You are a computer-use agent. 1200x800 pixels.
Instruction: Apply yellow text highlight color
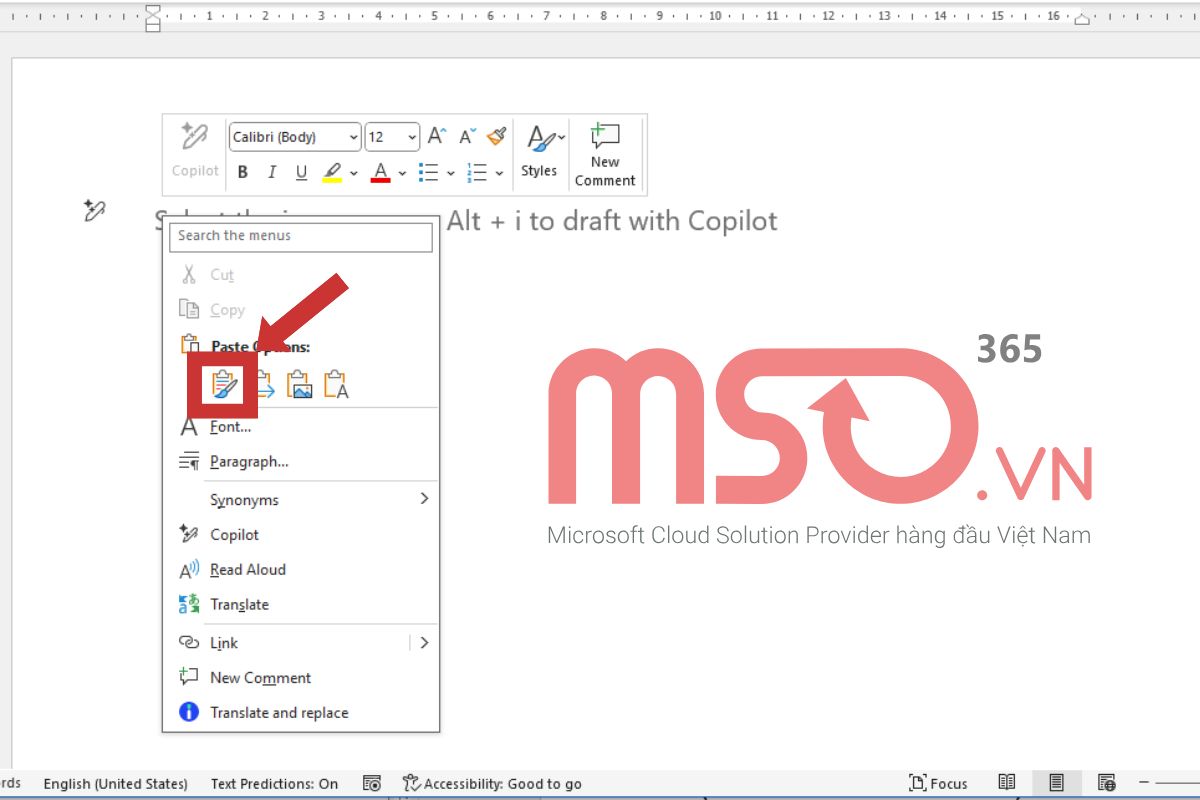click(x=333, y=173)
